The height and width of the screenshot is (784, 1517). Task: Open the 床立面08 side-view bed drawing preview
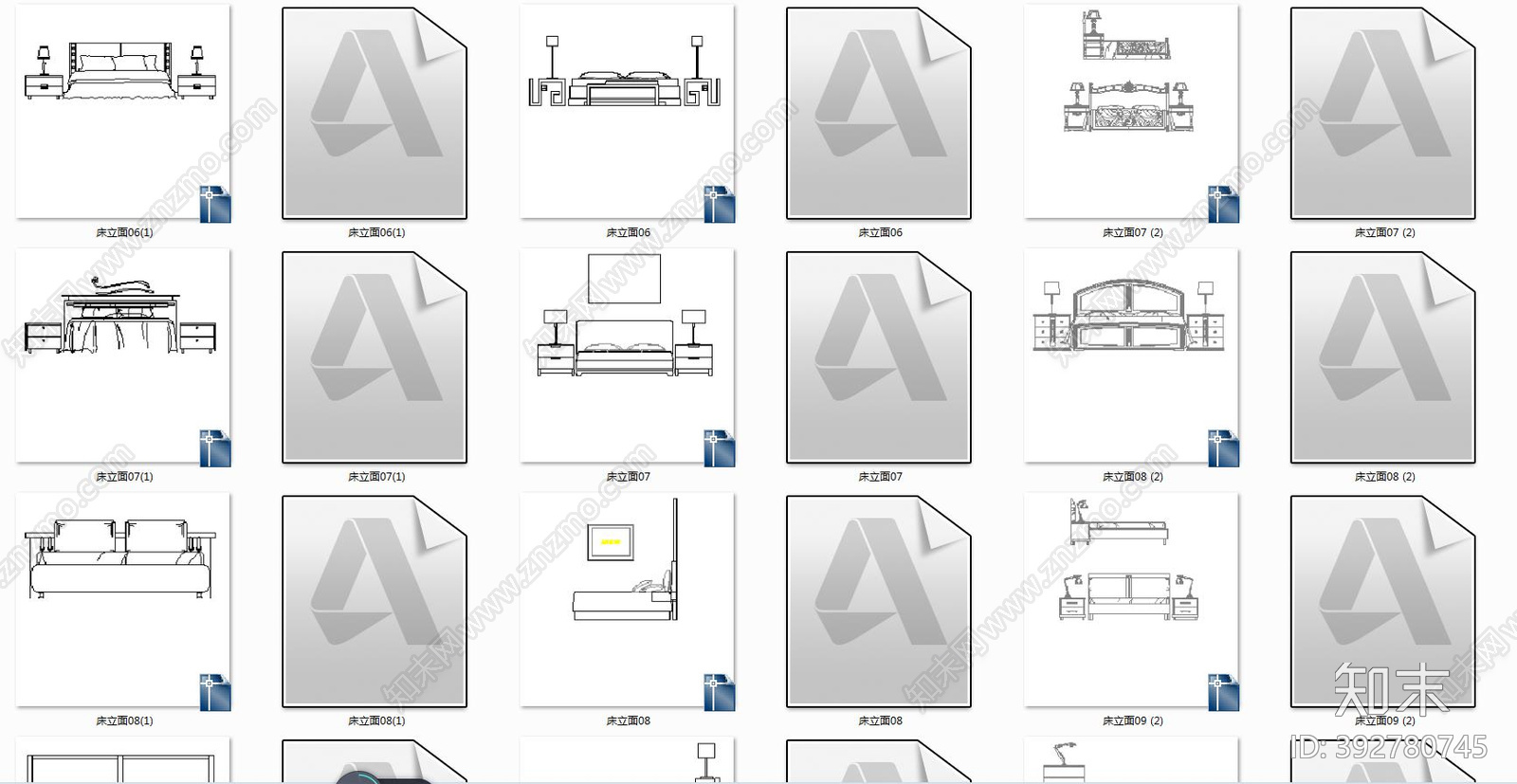[627, 599]
